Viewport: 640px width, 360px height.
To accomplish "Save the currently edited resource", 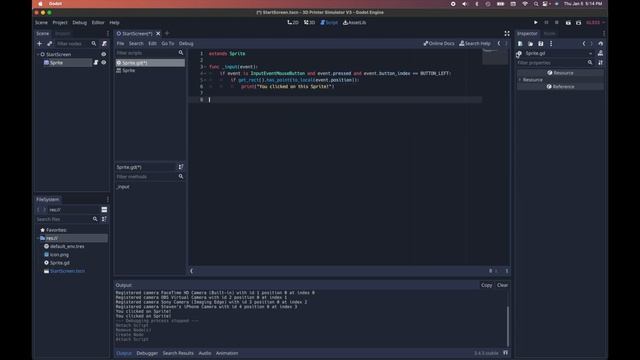I will tap(540, 43).
